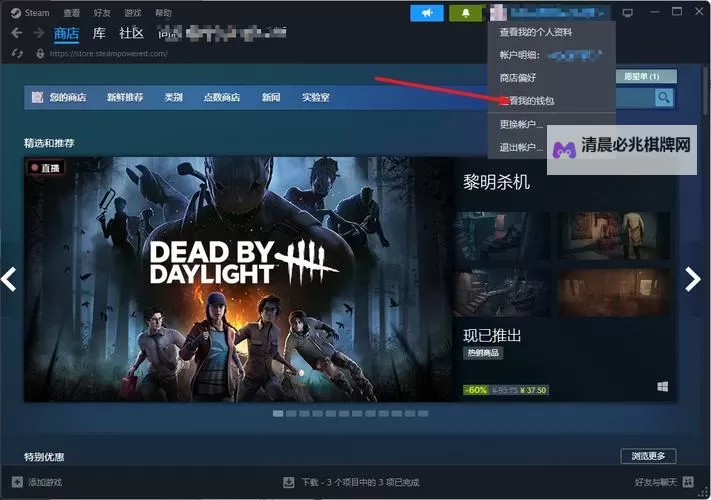Switch to the 社区 tab
Viewport: 711px width, 500px height.
click(131, 33)
